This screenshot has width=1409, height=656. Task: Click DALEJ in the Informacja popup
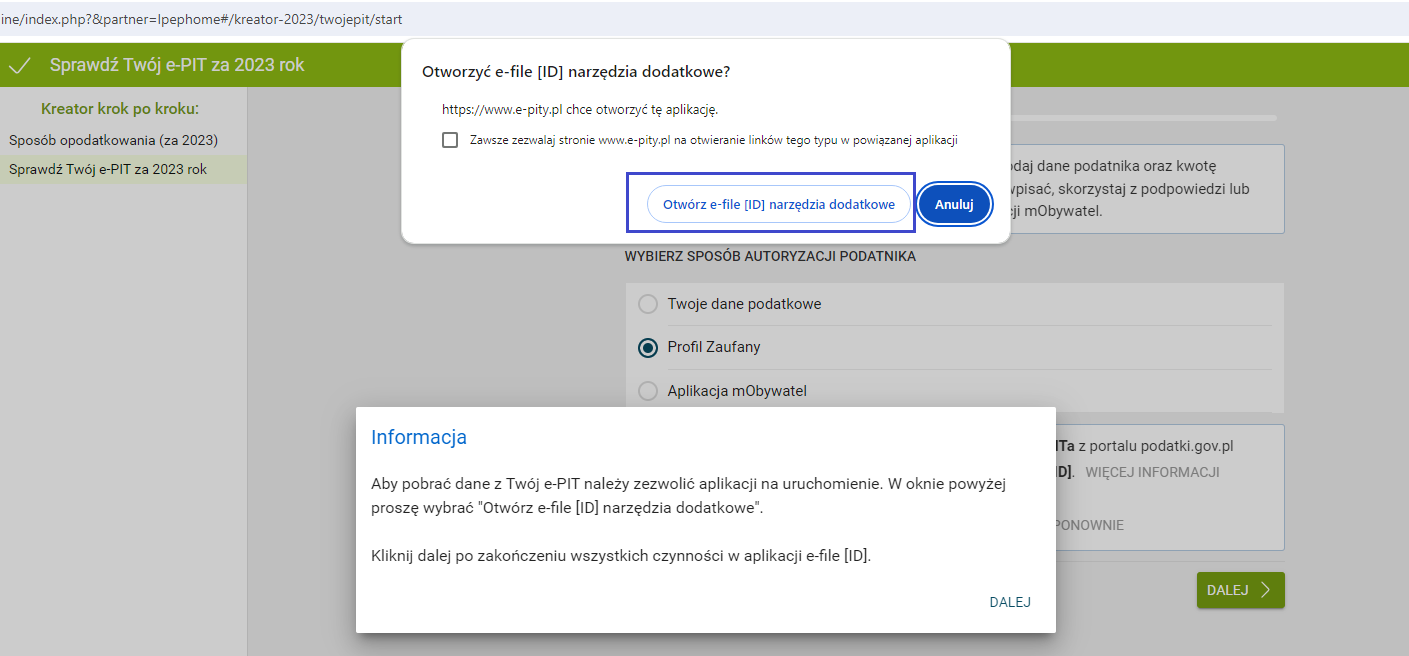(1010, 602)
